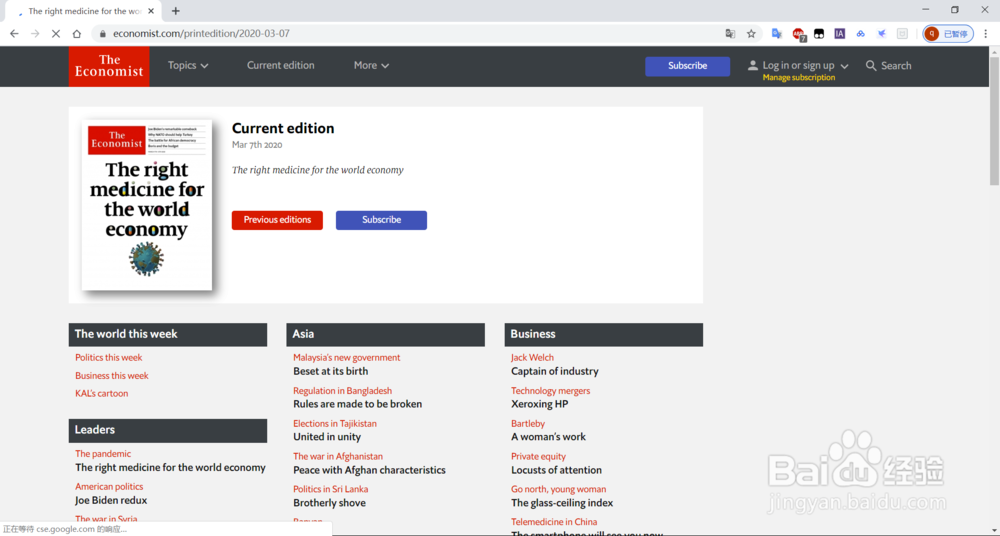This screenshot has width=1000, height=536.
Task: Open Google Translate extension
Action: point(777,34)
